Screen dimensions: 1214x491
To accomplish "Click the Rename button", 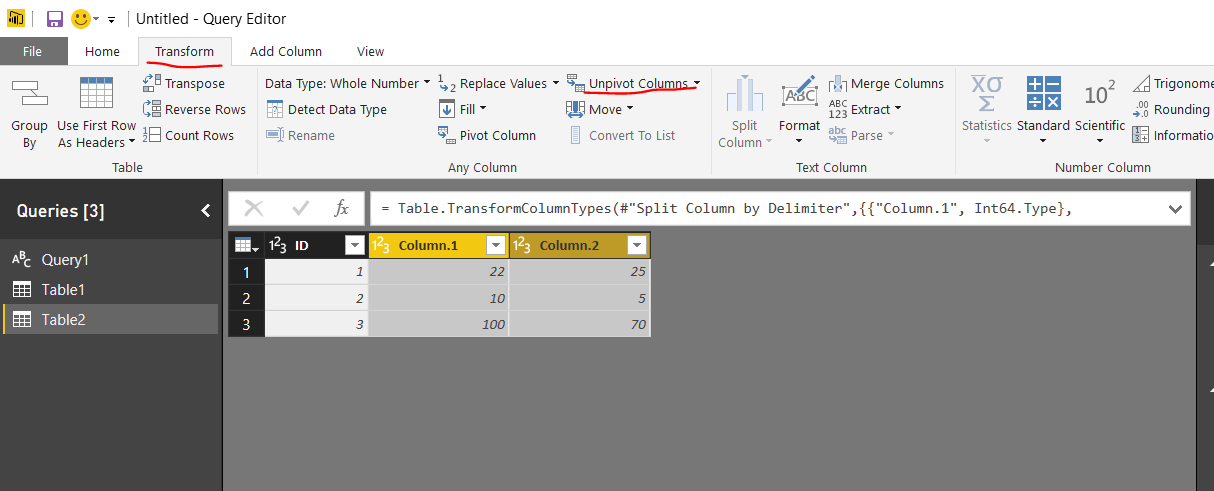I will click(300, 135).
